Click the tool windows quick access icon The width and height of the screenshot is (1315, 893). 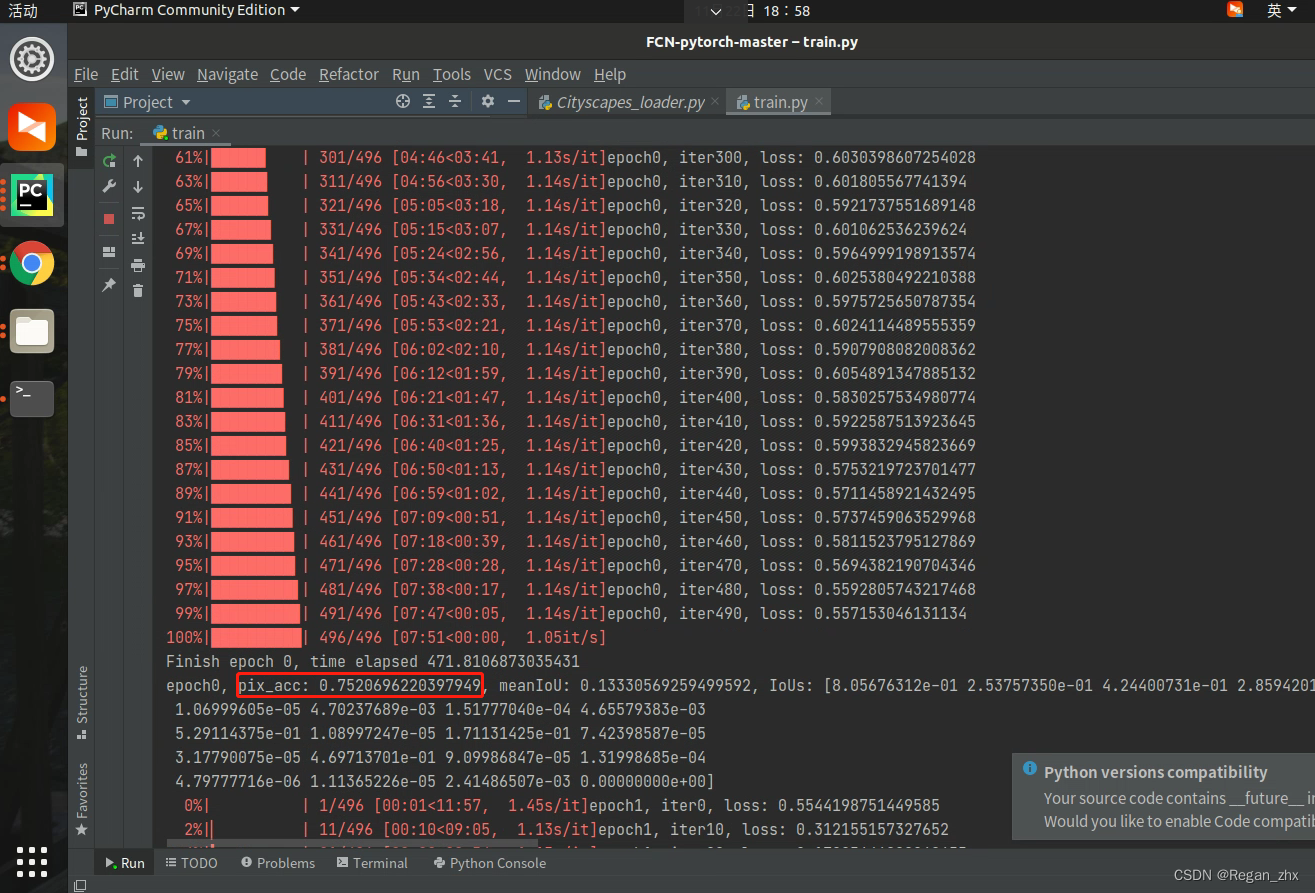coord(81,885)
